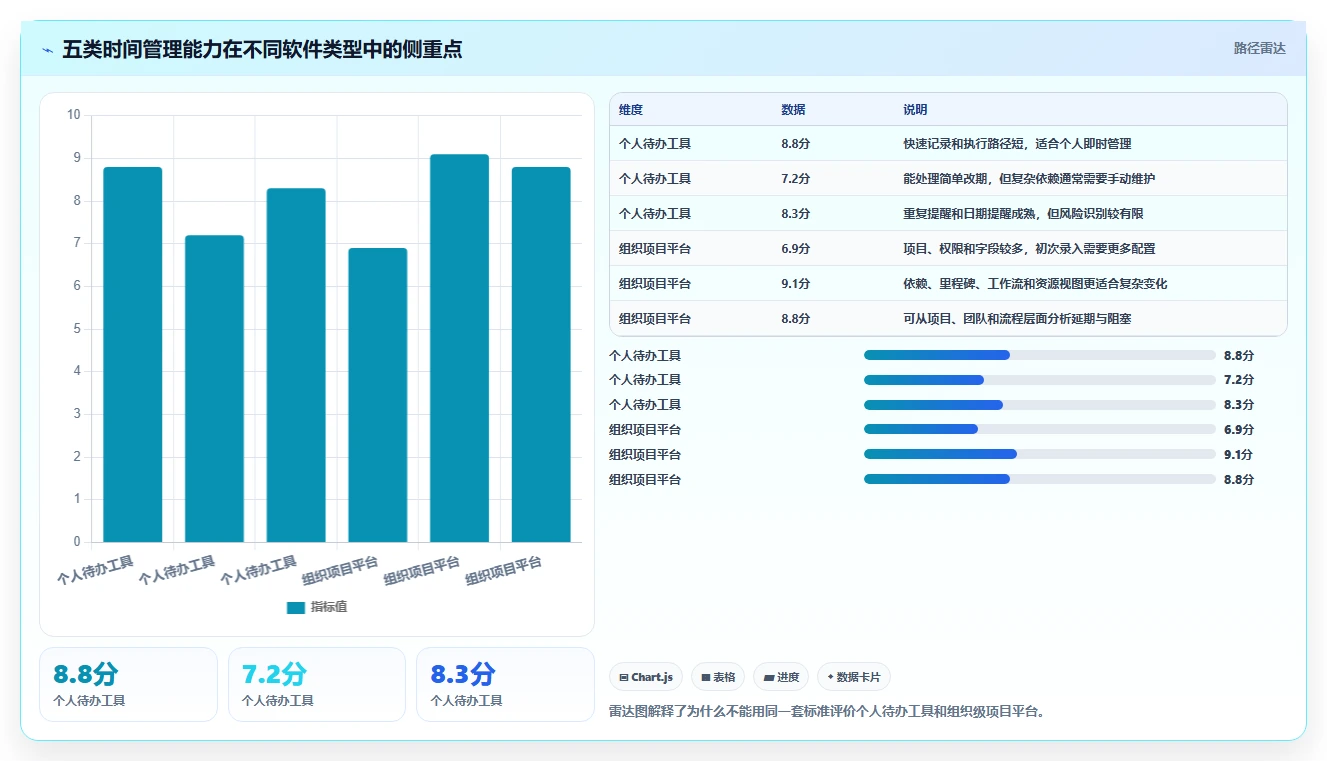The image size is (1327, 761).
Task: Click the tallest chart bar at 9.1
Action: tap(459, 348)
